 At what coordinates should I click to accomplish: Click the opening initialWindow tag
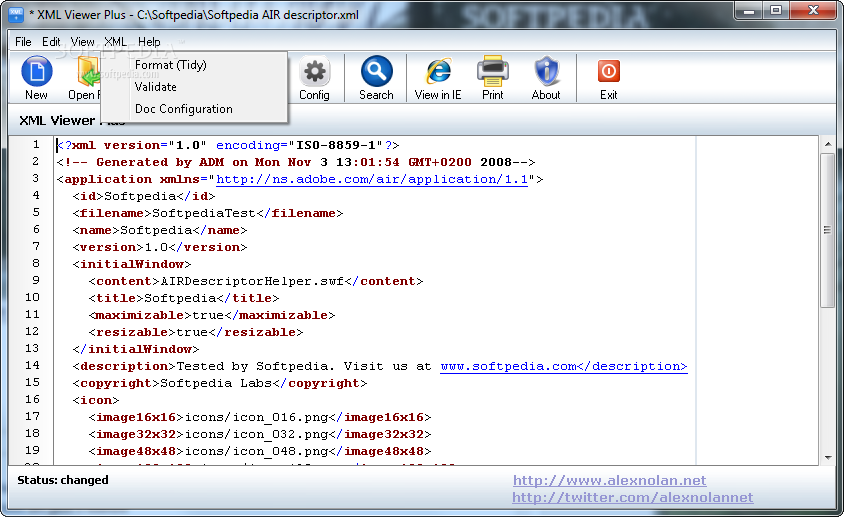click(x=132, y=264)
